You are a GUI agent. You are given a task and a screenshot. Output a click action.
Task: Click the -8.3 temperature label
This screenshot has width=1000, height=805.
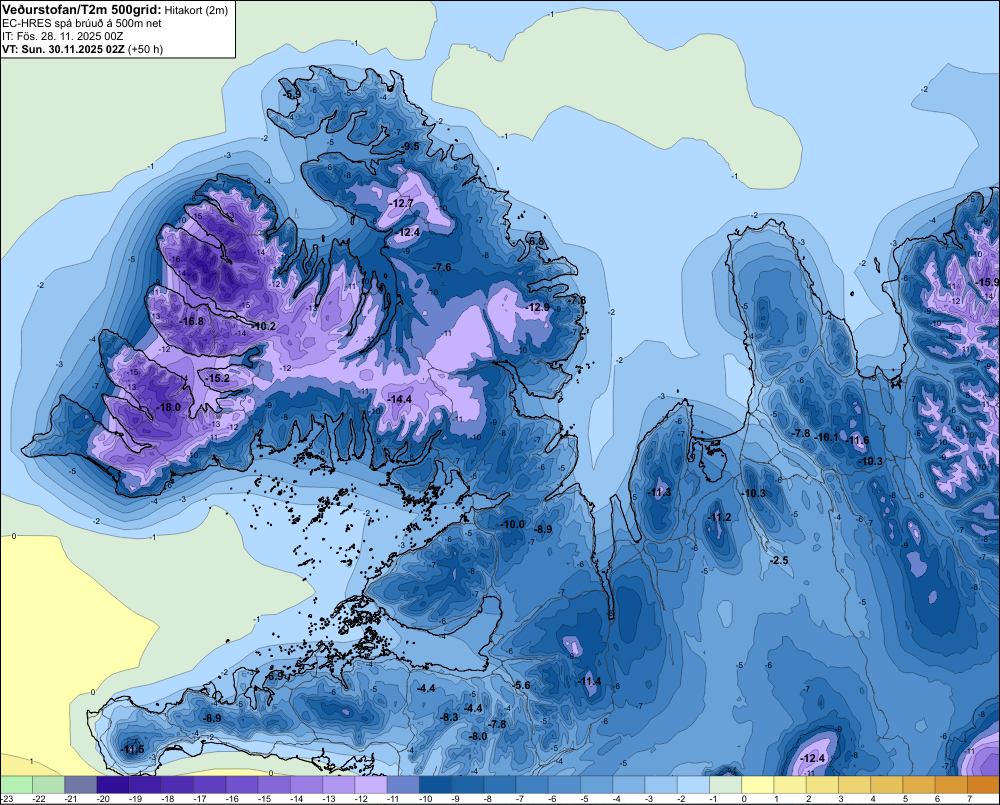coord(449,718)
